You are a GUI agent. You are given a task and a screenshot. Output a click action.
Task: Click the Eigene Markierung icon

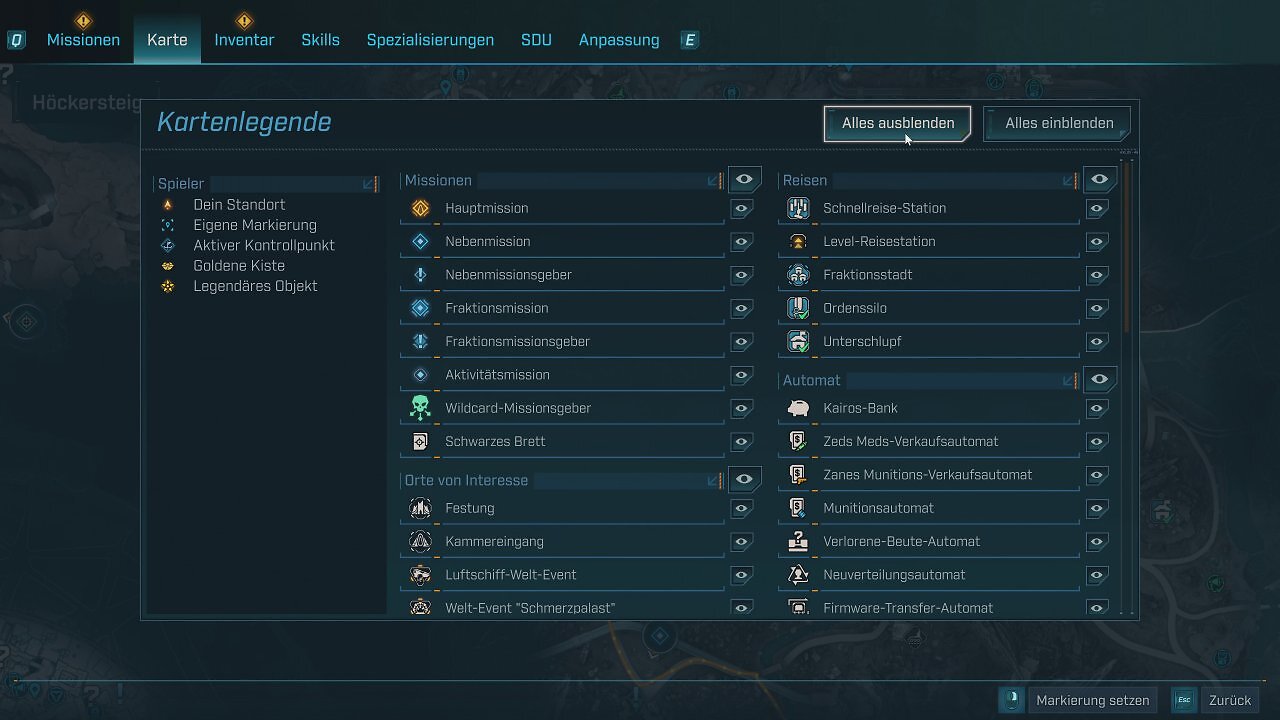tap(168, 225)
